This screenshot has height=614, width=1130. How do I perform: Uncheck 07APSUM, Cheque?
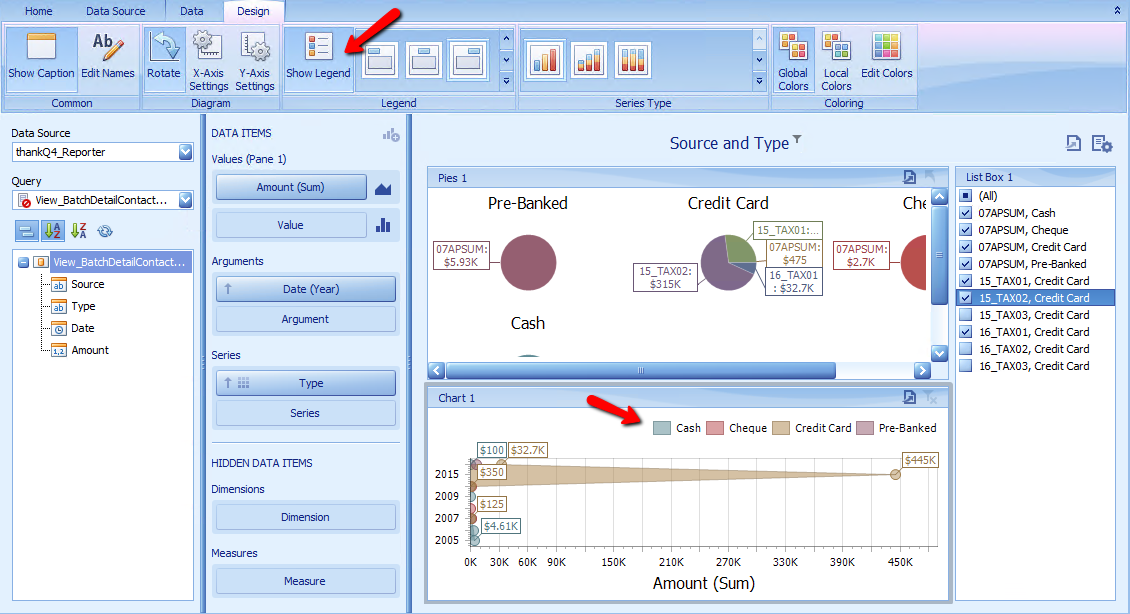click(x=966, y=230)
